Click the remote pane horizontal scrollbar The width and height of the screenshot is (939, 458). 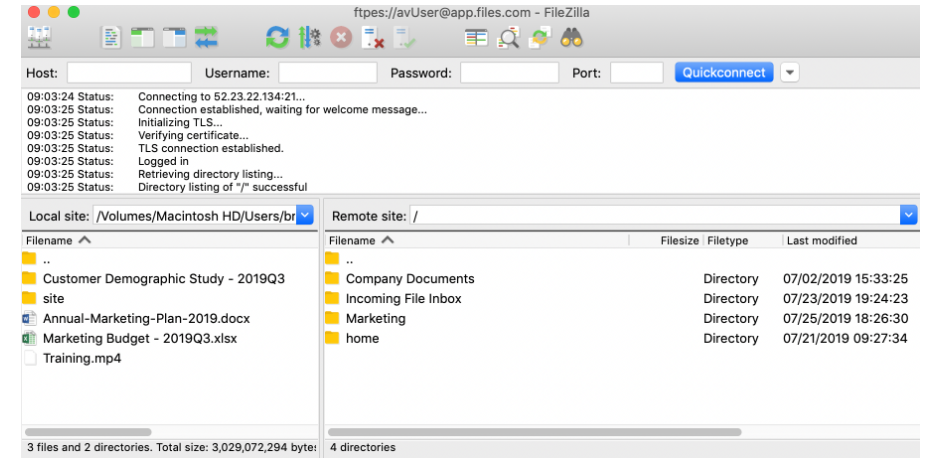tap(535, 432)
